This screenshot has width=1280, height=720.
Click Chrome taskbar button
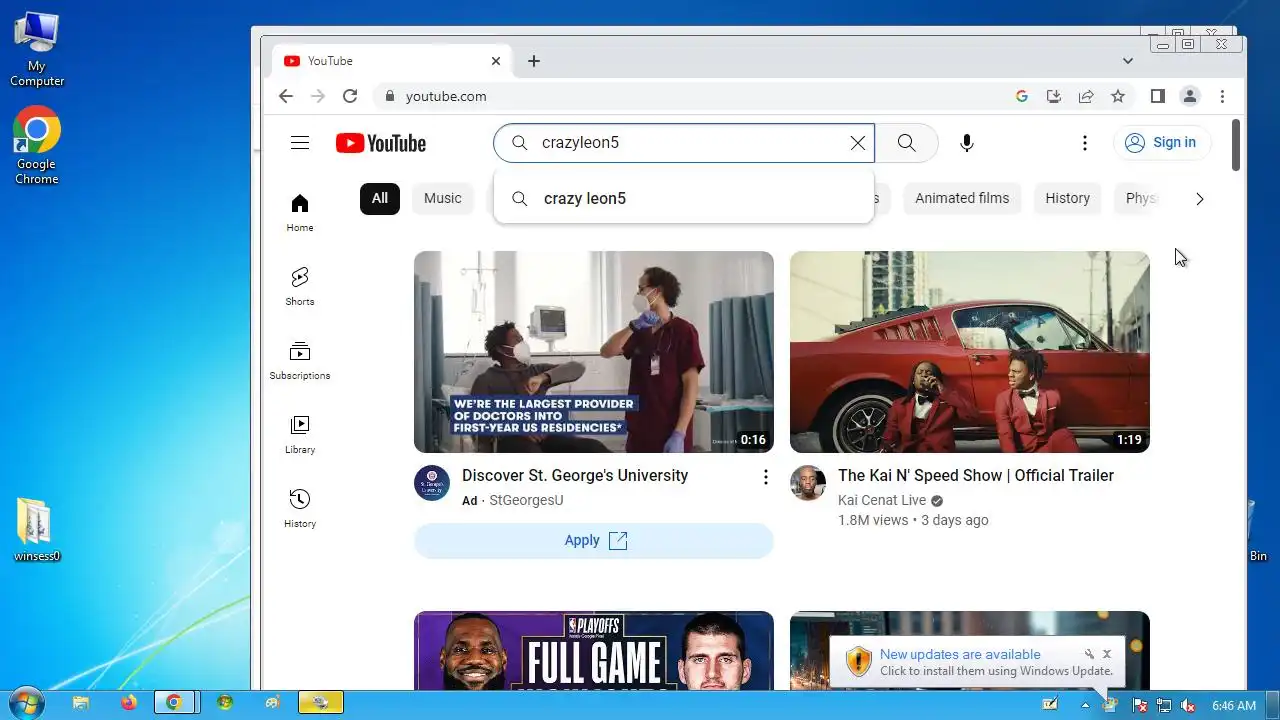pos(175,703)
